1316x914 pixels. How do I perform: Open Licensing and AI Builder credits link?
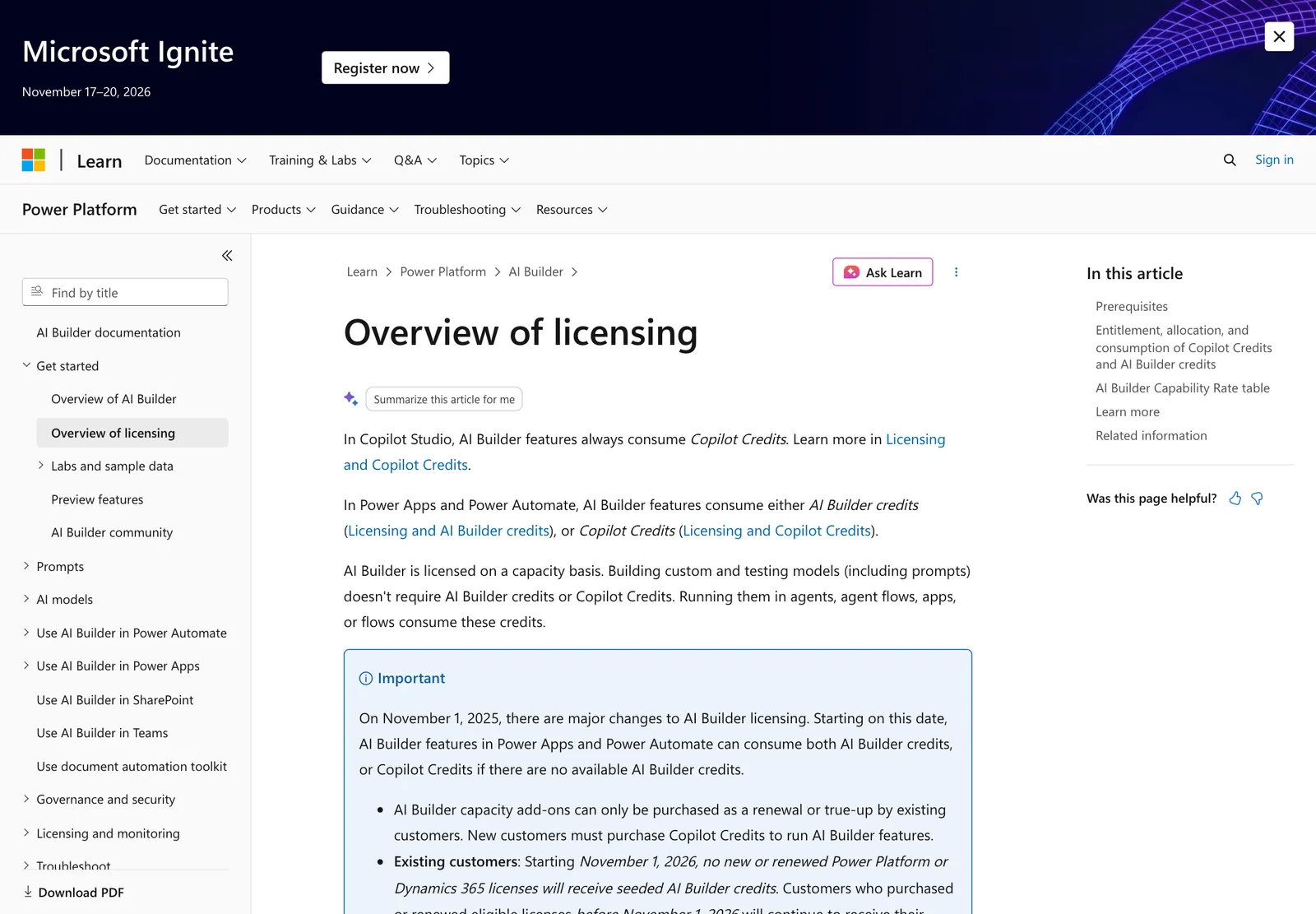pyautogui.click(x=448, y=531)
